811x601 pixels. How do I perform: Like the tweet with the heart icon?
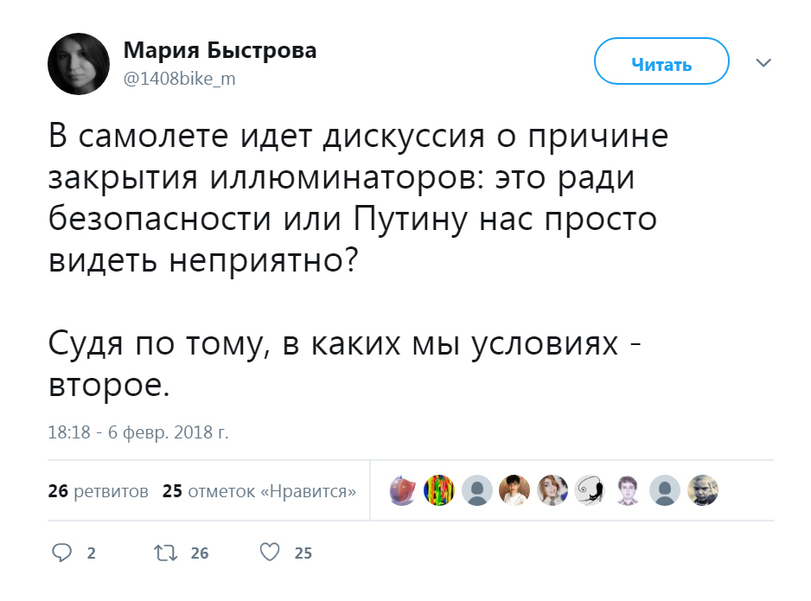click(x=268, y=553)
